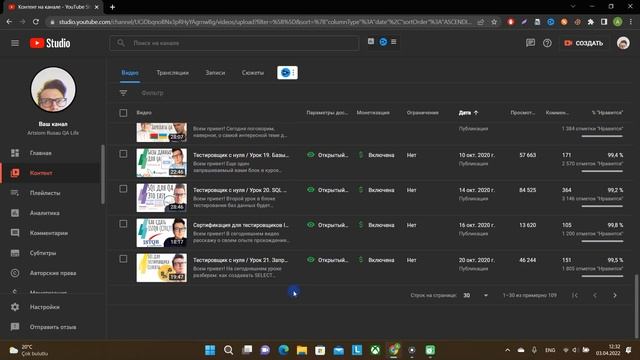Click the СОЗДАТЬ button
The height and width of the screenshot is (360, 640).
(x=583, y=43)
